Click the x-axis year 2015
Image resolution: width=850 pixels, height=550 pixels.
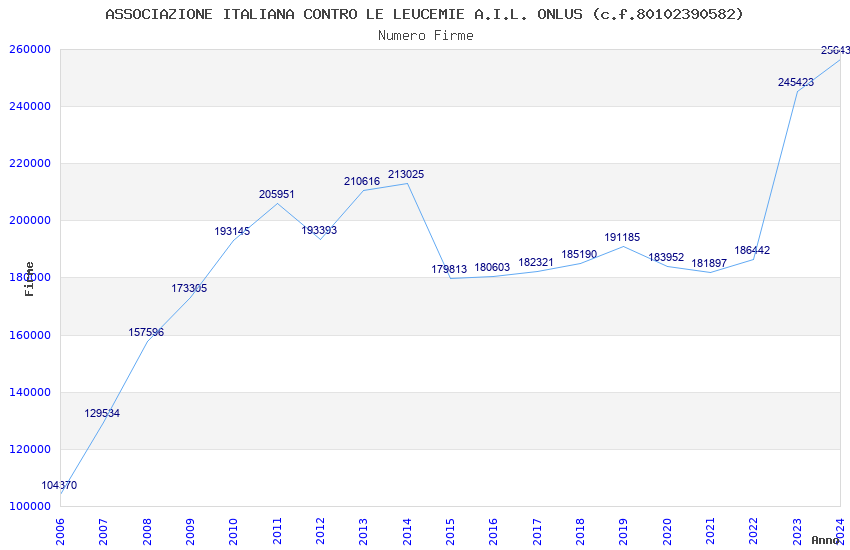click(x=450, y=532)
